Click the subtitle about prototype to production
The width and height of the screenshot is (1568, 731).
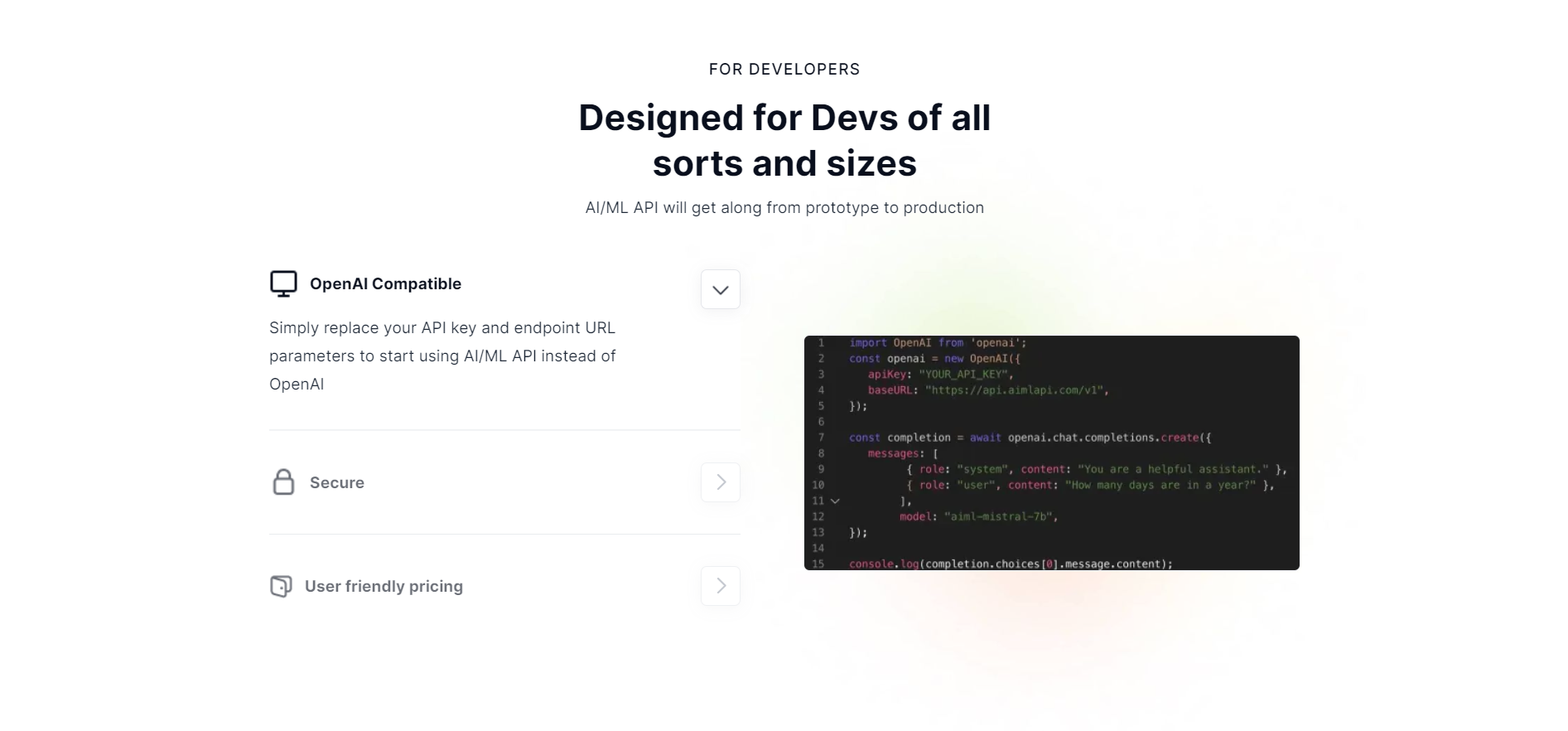(784, 207)
